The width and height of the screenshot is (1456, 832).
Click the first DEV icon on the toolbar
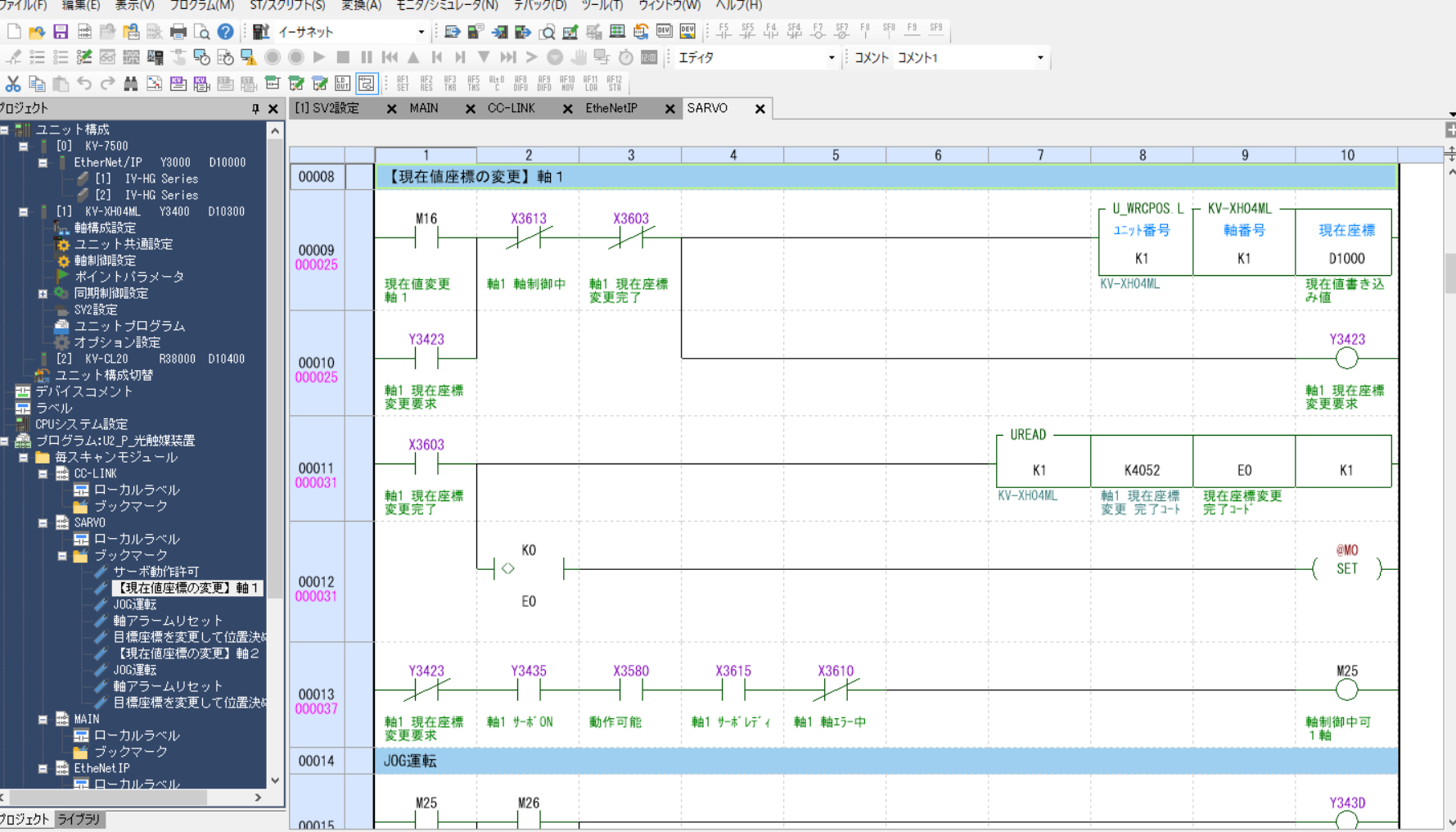(x=664, y=31)
